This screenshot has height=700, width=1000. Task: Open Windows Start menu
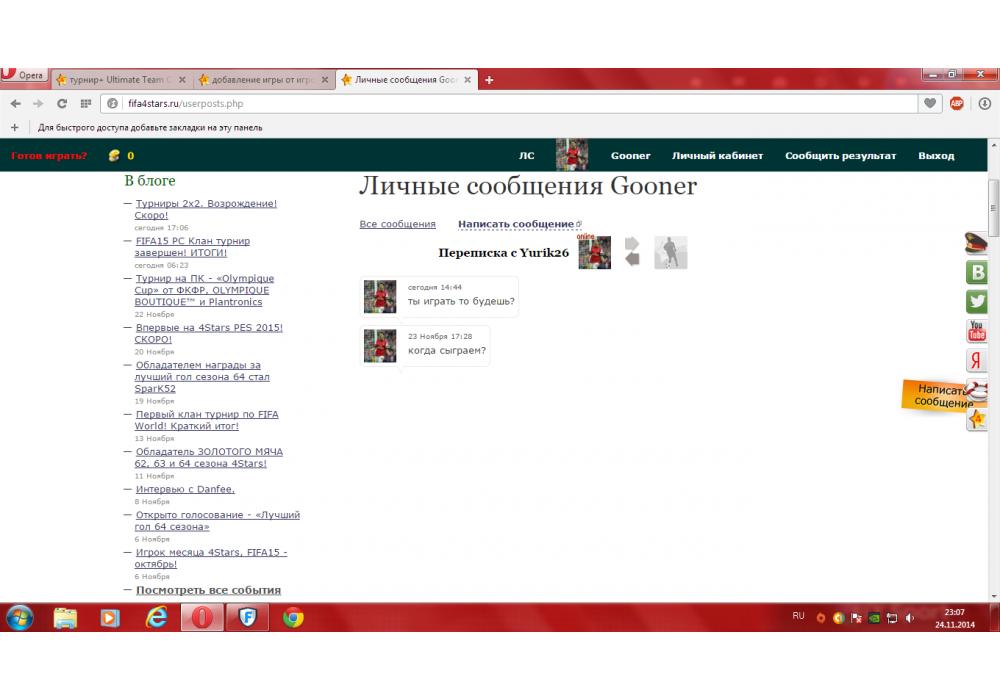pyautogui.click(x=20, y=617)
